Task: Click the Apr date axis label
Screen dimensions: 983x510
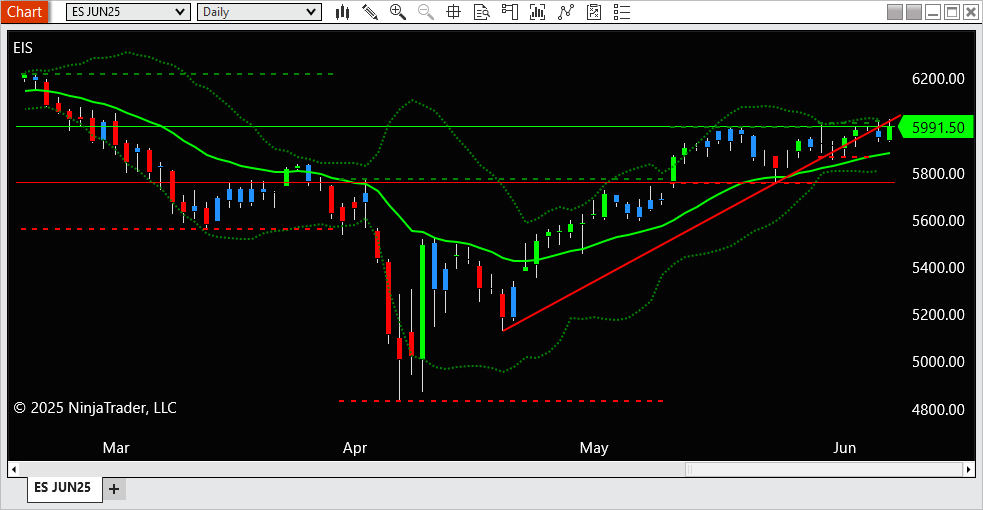Action: pyautogui.click(x=355, y=448)
